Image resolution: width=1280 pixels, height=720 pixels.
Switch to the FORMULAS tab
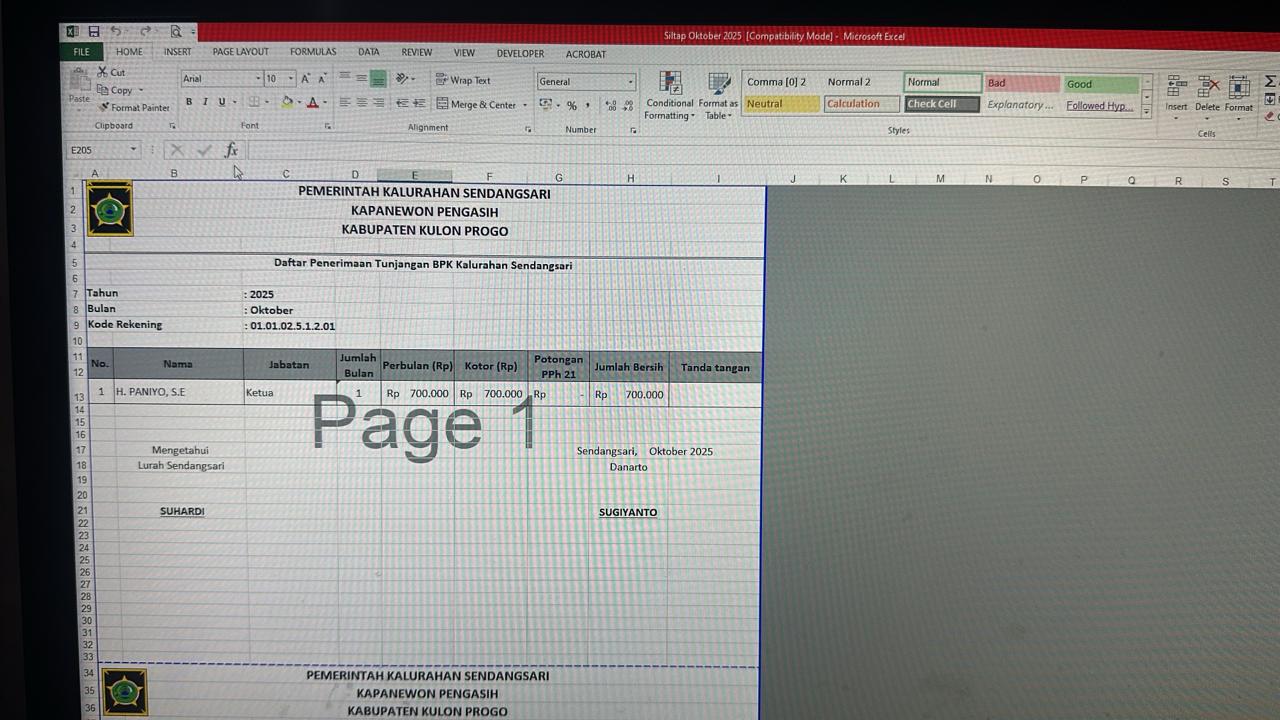(313, 52)
